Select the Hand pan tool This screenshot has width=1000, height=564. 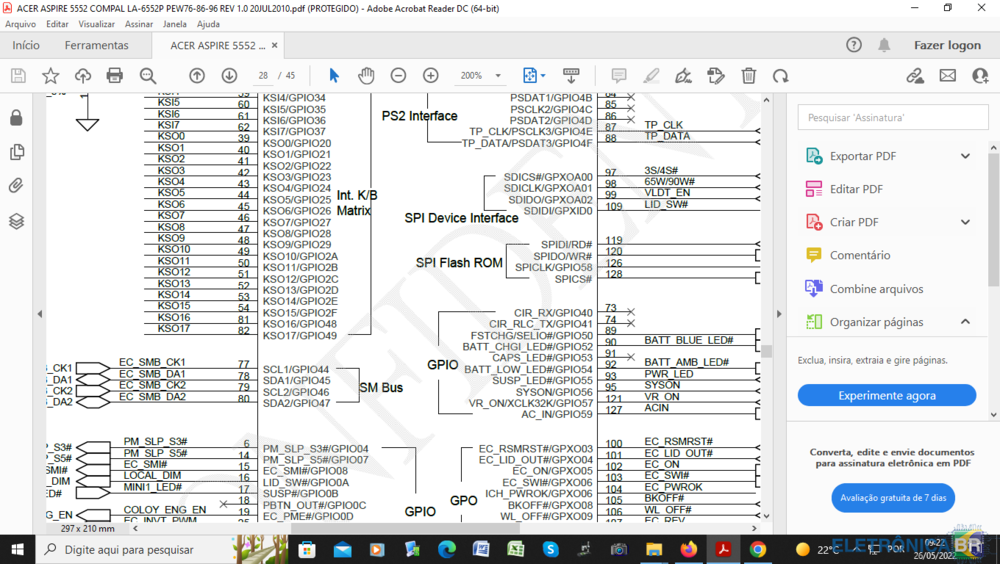[366, 76]
